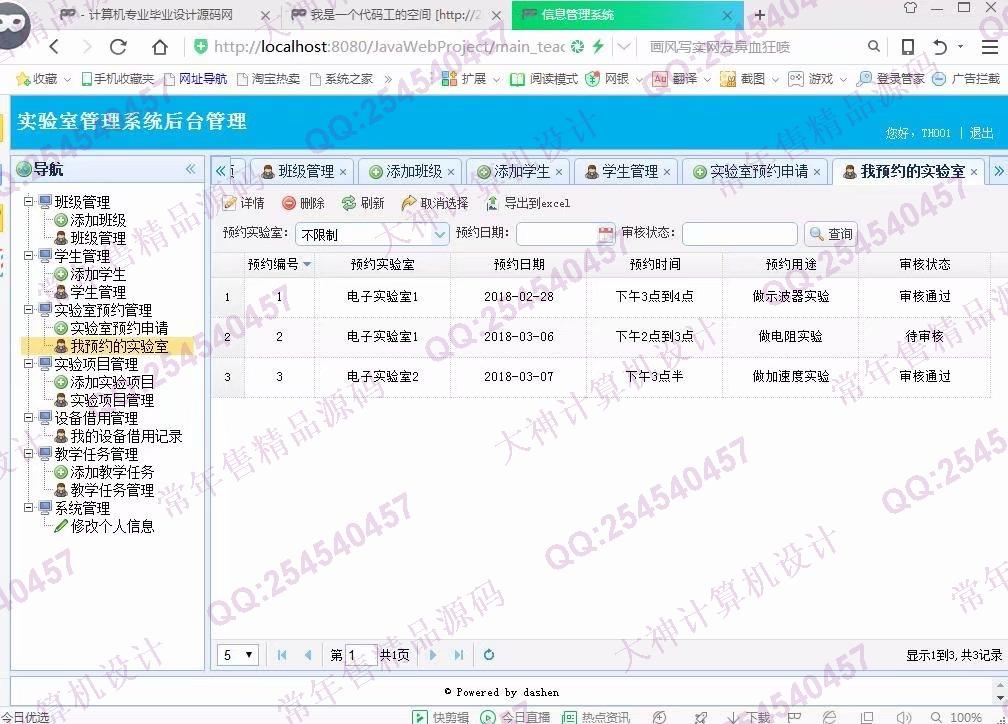The height and width of the screenshot is (724, 1008).
Task: Reload table with pager refresh icon
Action: (x=489, y=655)
